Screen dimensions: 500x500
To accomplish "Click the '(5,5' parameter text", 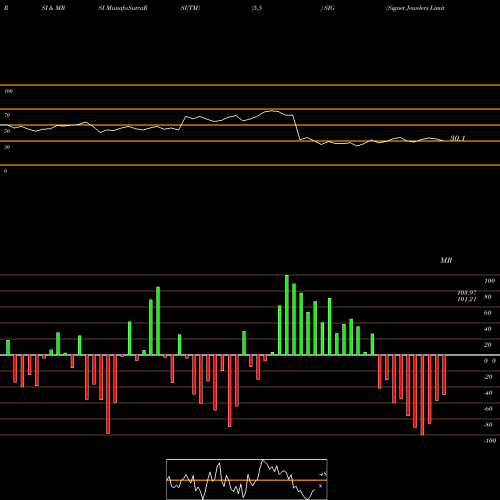I will 257,8.
